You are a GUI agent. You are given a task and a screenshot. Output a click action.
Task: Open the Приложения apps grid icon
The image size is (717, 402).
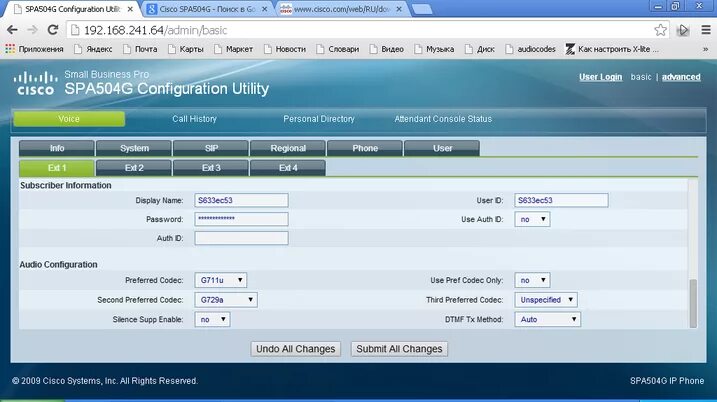pos(10,48)
